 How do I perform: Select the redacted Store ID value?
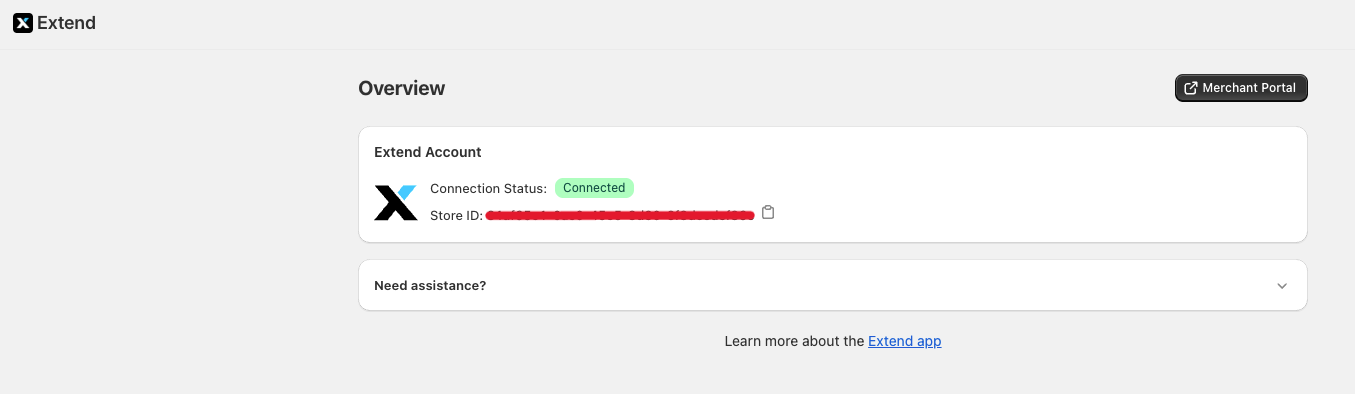[620, 215]
